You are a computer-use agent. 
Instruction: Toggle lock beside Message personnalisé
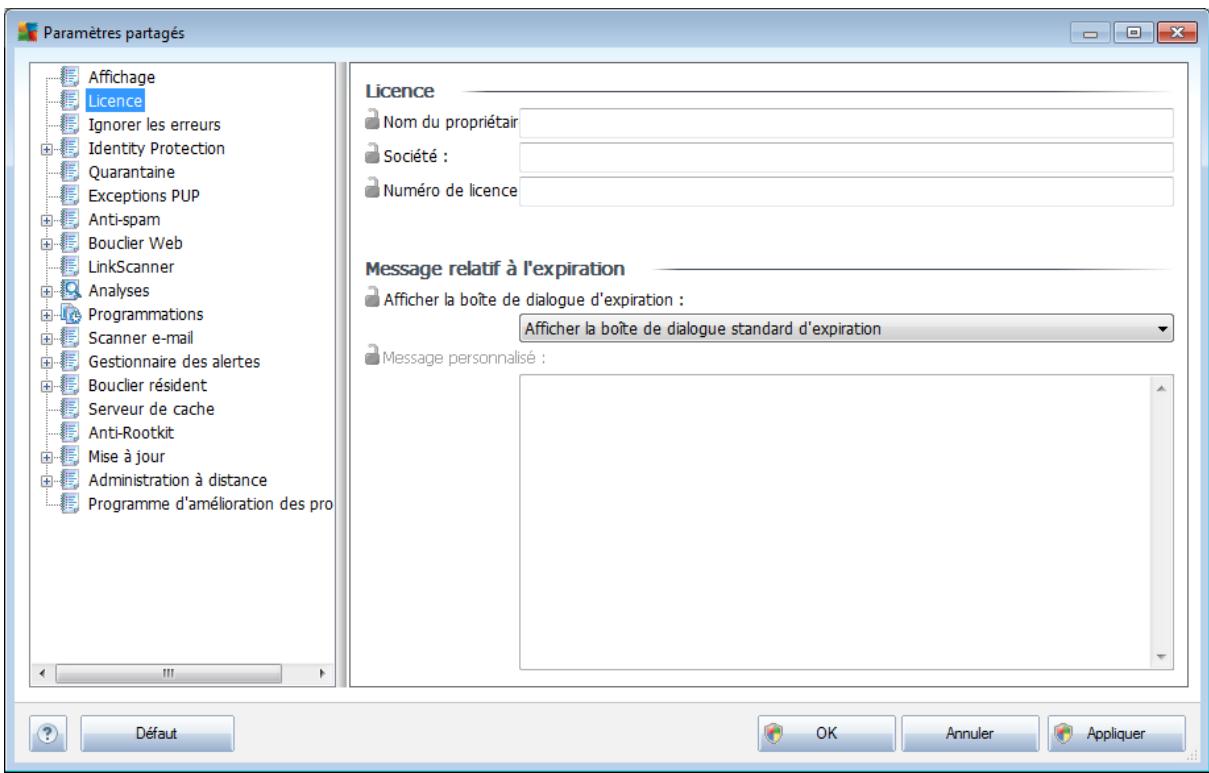pos(374,358)
